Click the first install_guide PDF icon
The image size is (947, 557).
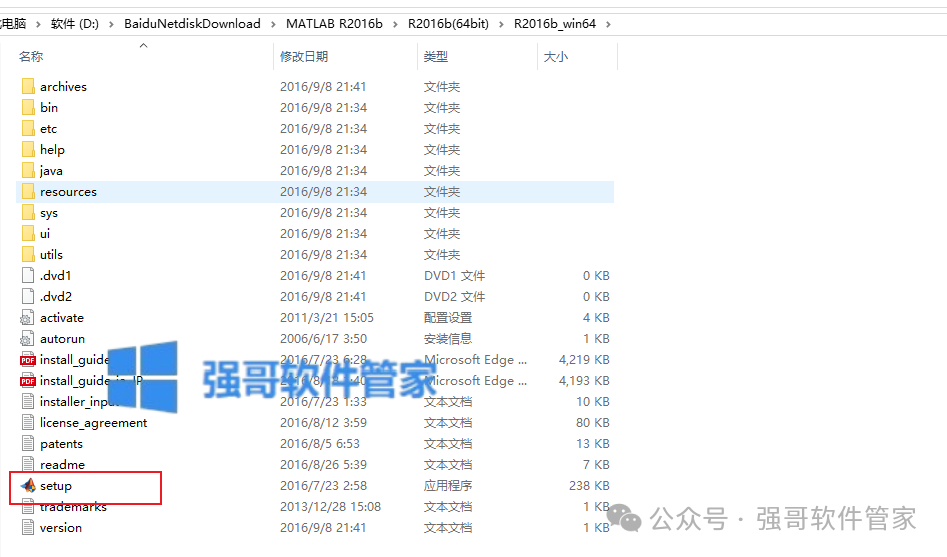point(28,359)
